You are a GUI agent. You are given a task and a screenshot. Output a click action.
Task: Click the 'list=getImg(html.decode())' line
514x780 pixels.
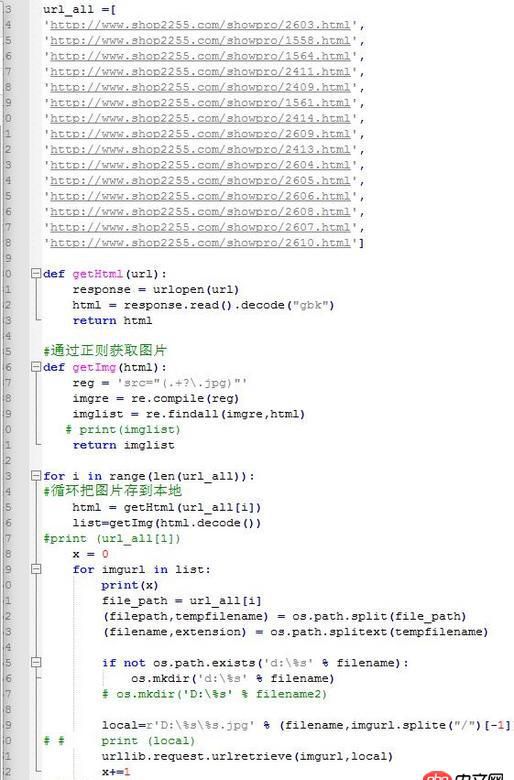(x=167, y=523)
